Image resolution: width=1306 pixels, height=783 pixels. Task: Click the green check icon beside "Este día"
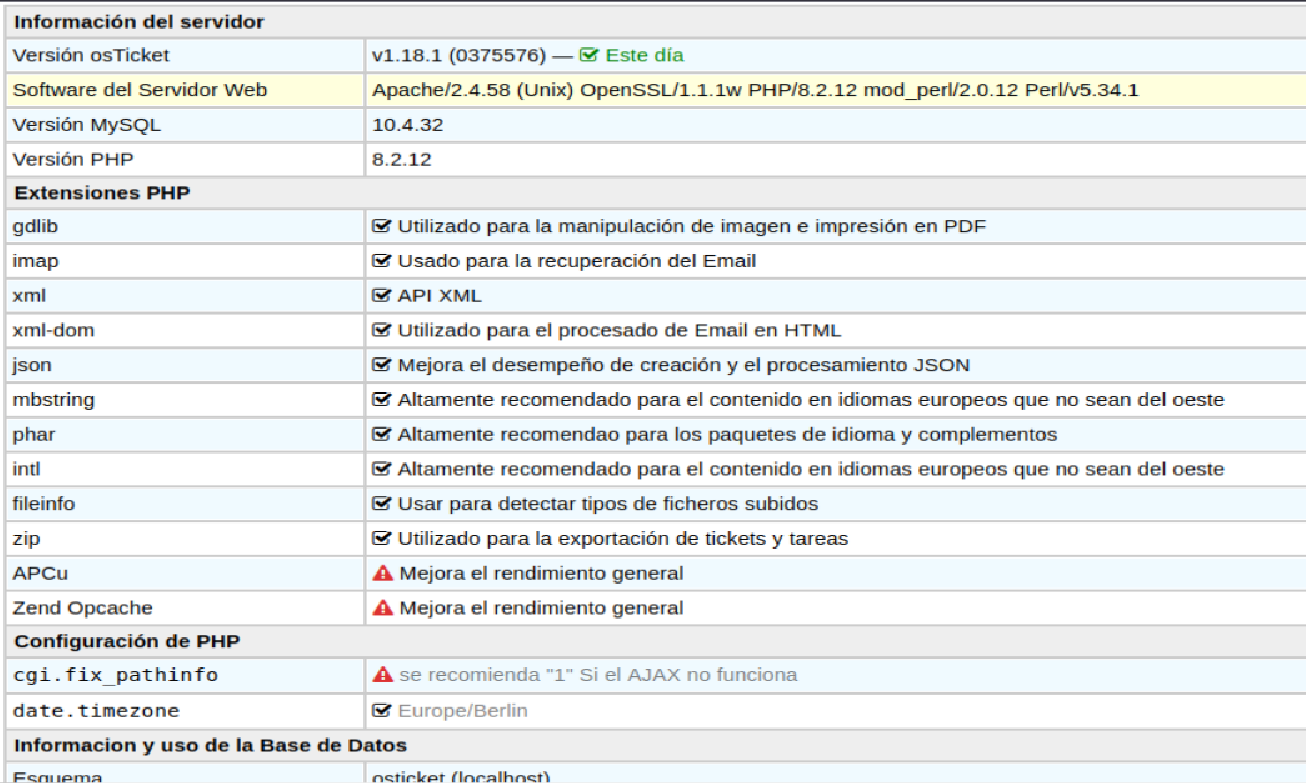pos(590,56)
